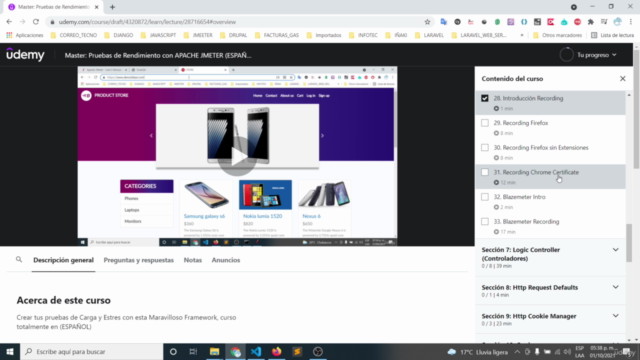Open the ESP language indicator
The height and width of the screenshot is (360, 640).
(579, 352)
